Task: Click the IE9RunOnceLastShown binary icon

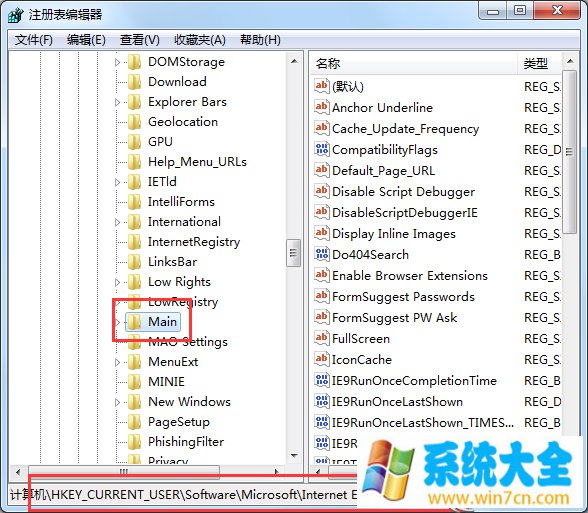Action: tap(322, 401)
